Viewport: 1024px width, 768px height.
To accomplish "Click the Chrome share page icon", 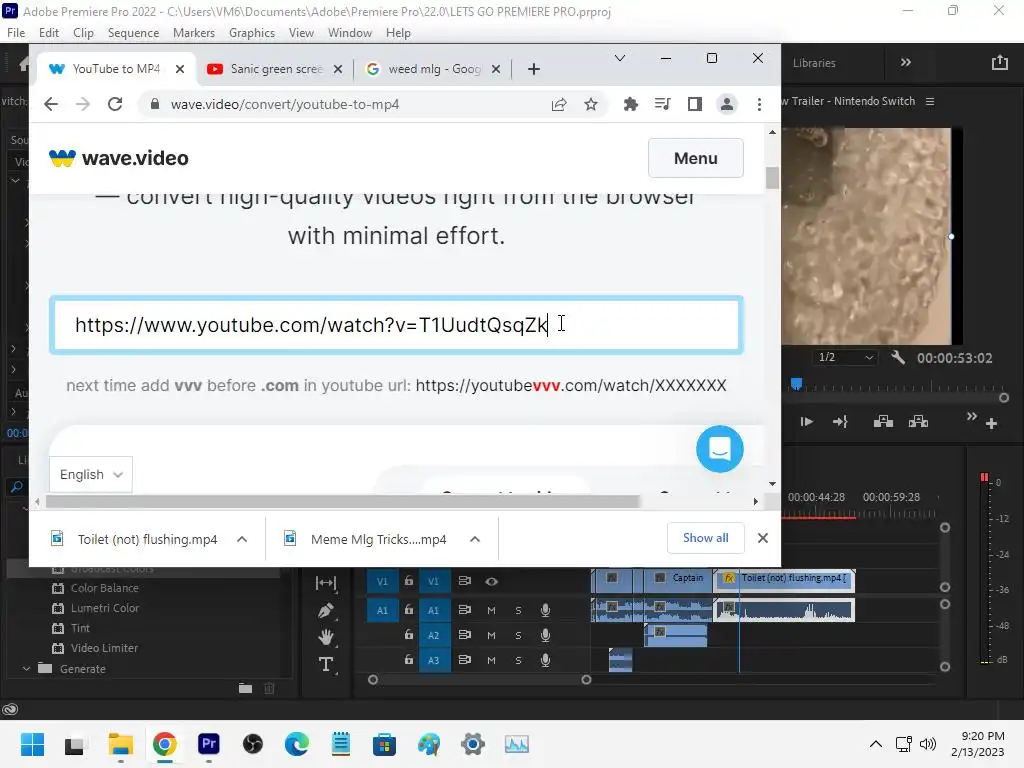I will [x=559, y=104].
